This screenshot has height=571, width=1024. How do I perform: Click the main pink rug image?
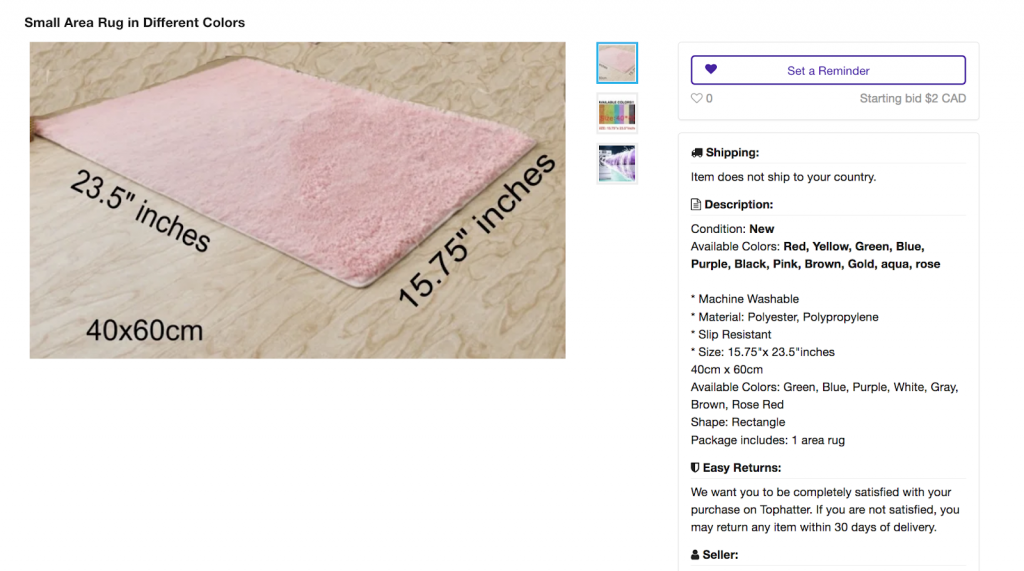pyautogui.click(x=297, y=200)
